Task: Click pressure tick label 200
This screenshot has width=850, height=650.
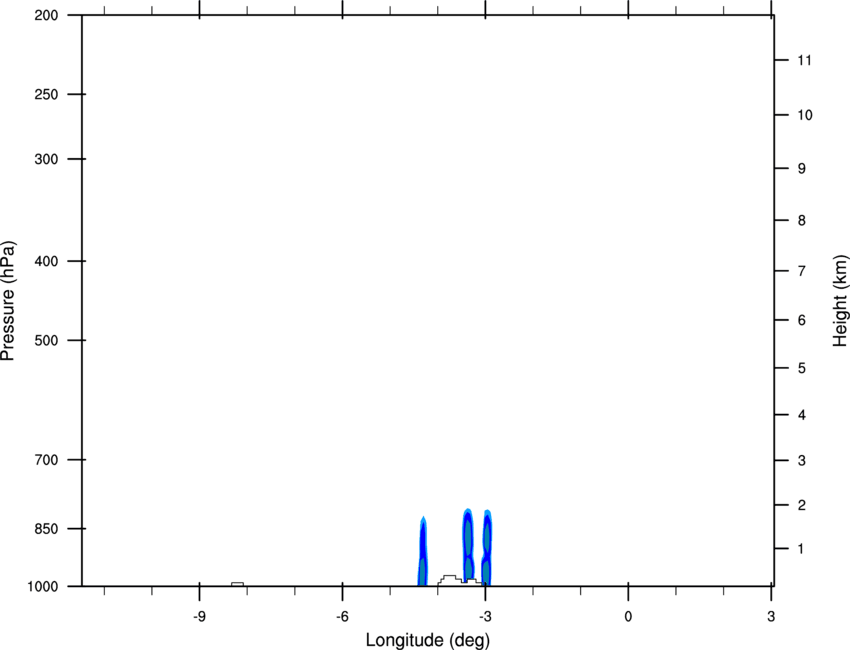Action: point(46,15)
